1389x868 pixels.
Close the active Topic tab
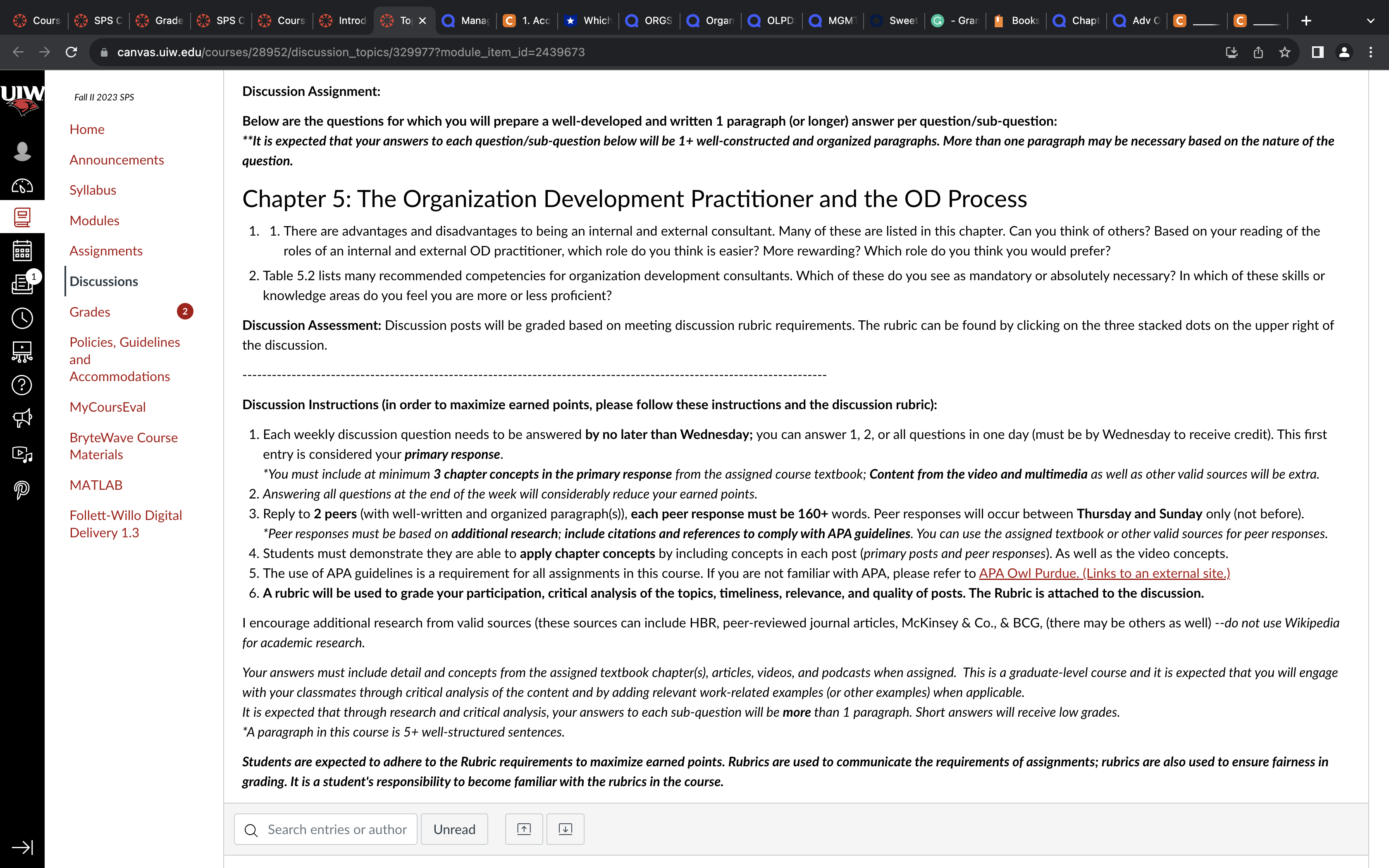point(422,21)
